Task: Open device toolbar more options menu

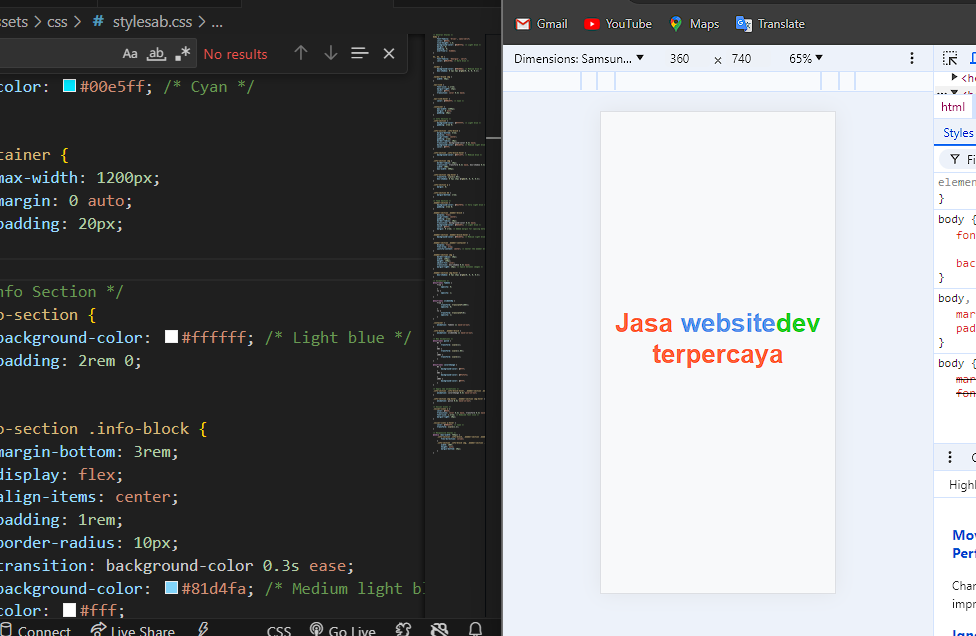Action: click(912, 59)
